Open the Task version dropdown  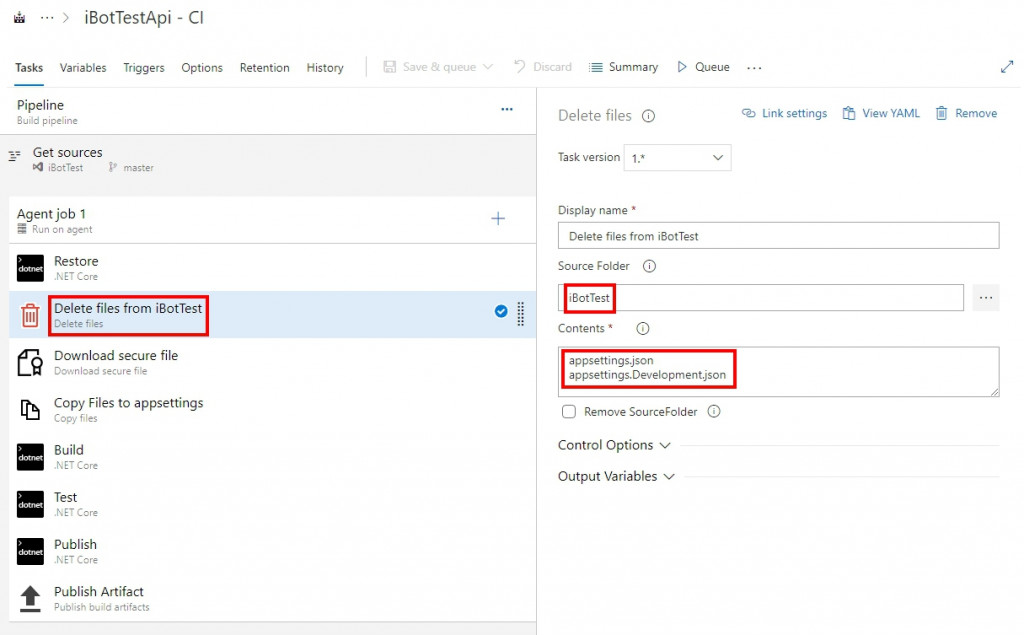(677, 157)
